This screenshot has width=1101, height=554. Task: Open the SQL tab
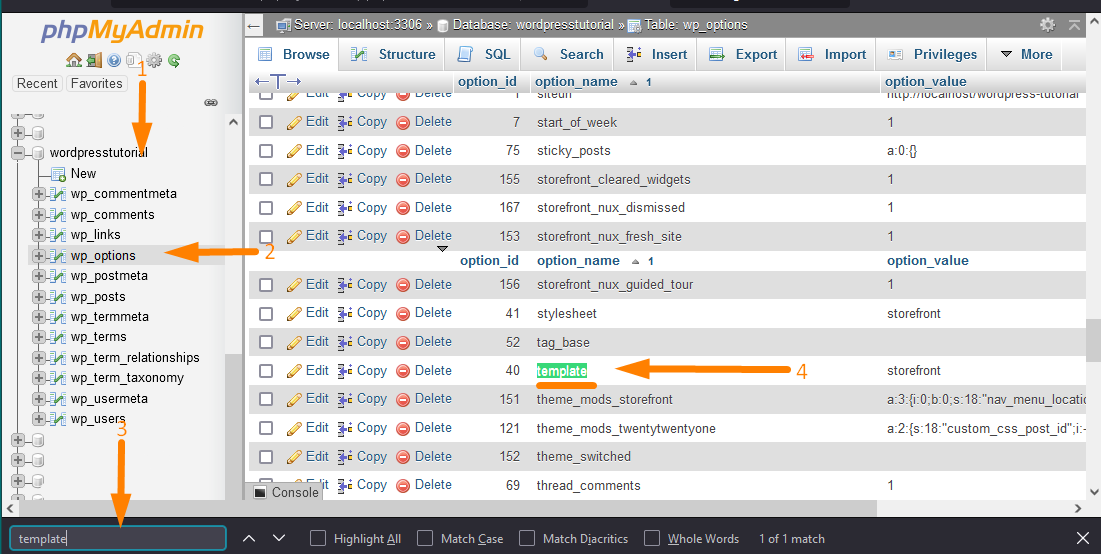pos(483,54)
